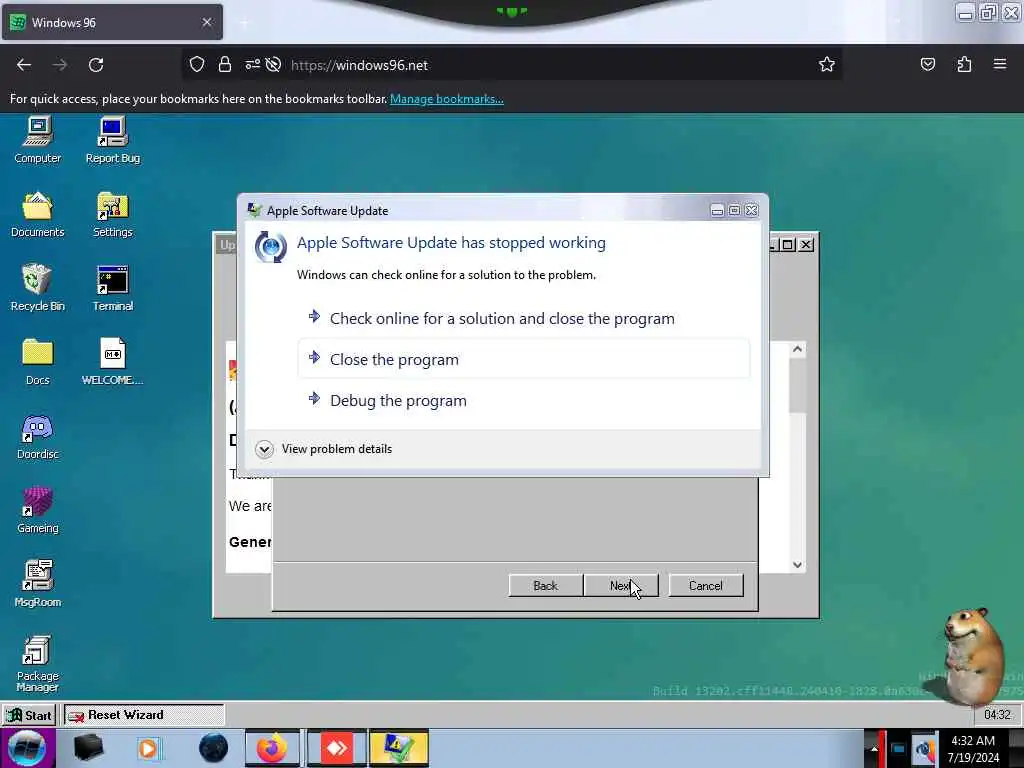Screen dimensions: 1024x768
Task: Launch the Terminal desktop icon
Action: click(112, 287)
